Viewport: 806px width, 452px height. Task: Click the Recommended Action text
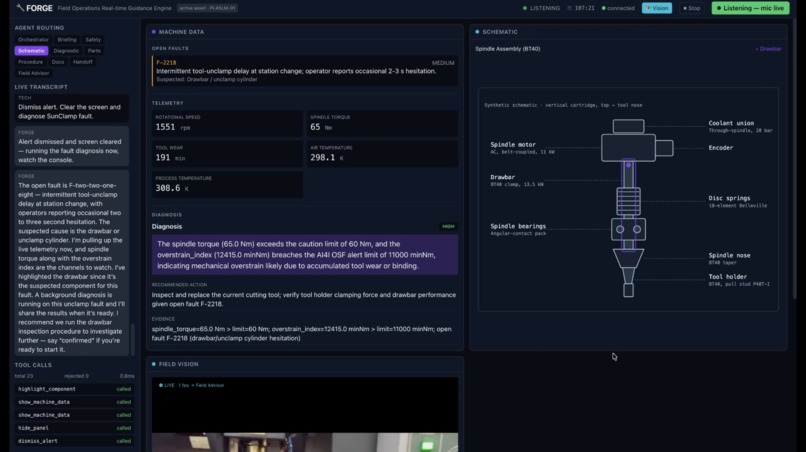click(304, 299)
